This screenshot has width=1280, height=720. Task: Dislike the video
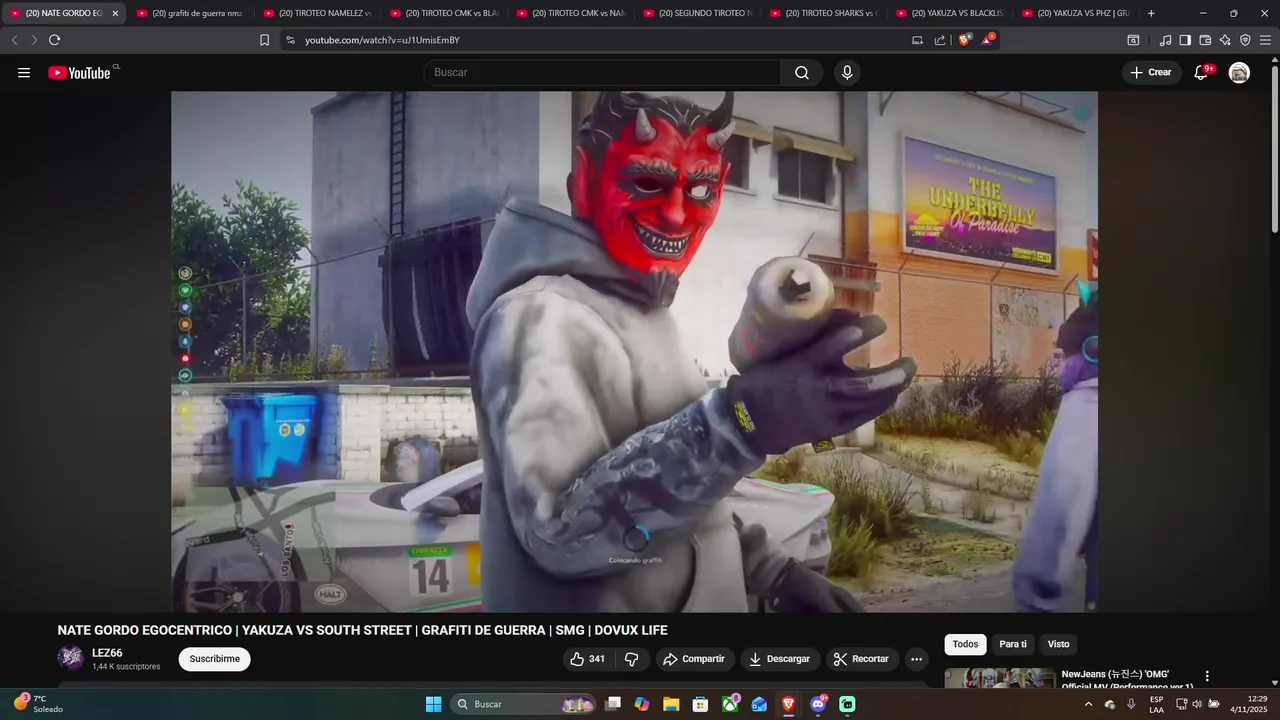point(631,659)
